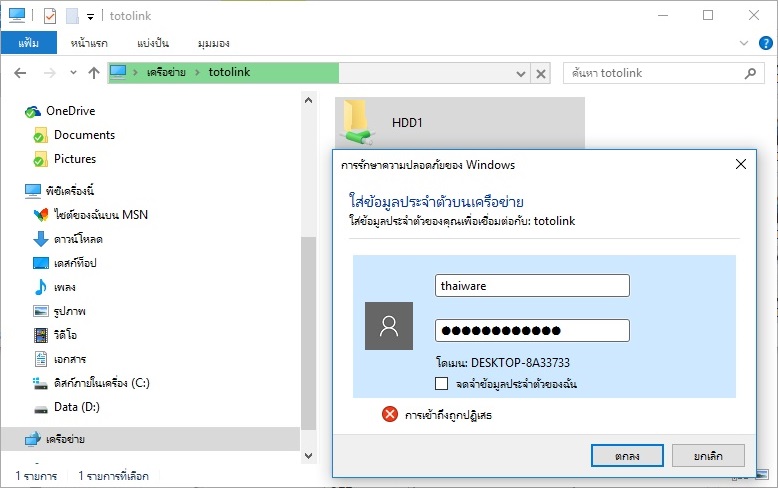
Task: Click the ยกเลิก cancel button
Action: [x=708, y=455]
